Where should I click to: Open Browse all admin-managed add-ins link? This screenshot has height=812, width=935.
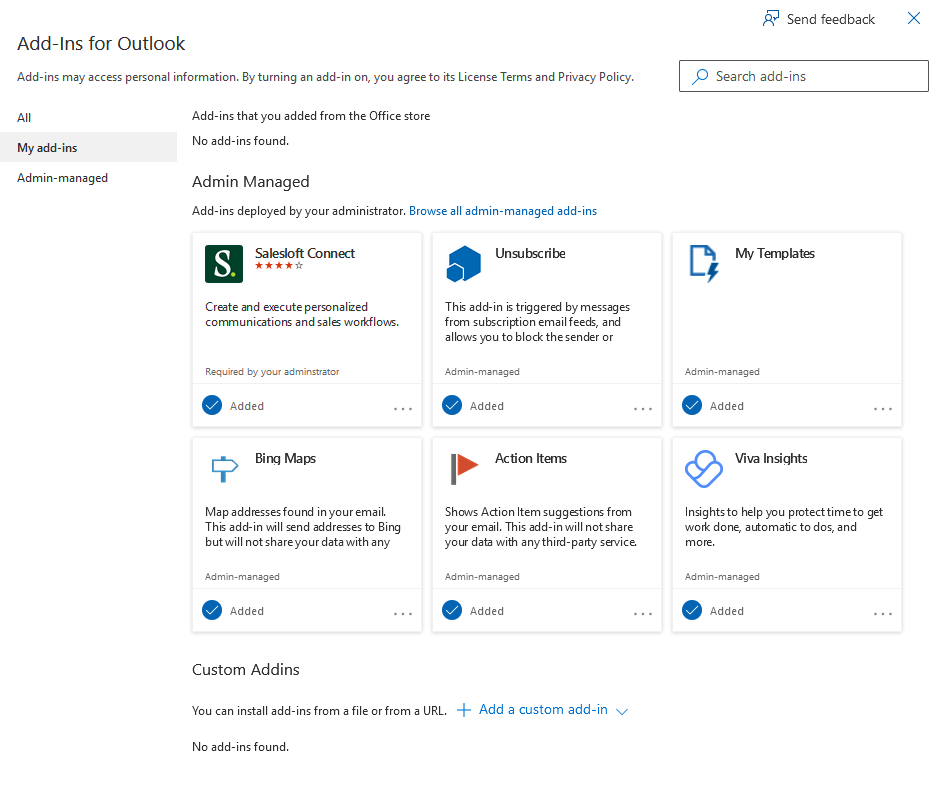503,211
